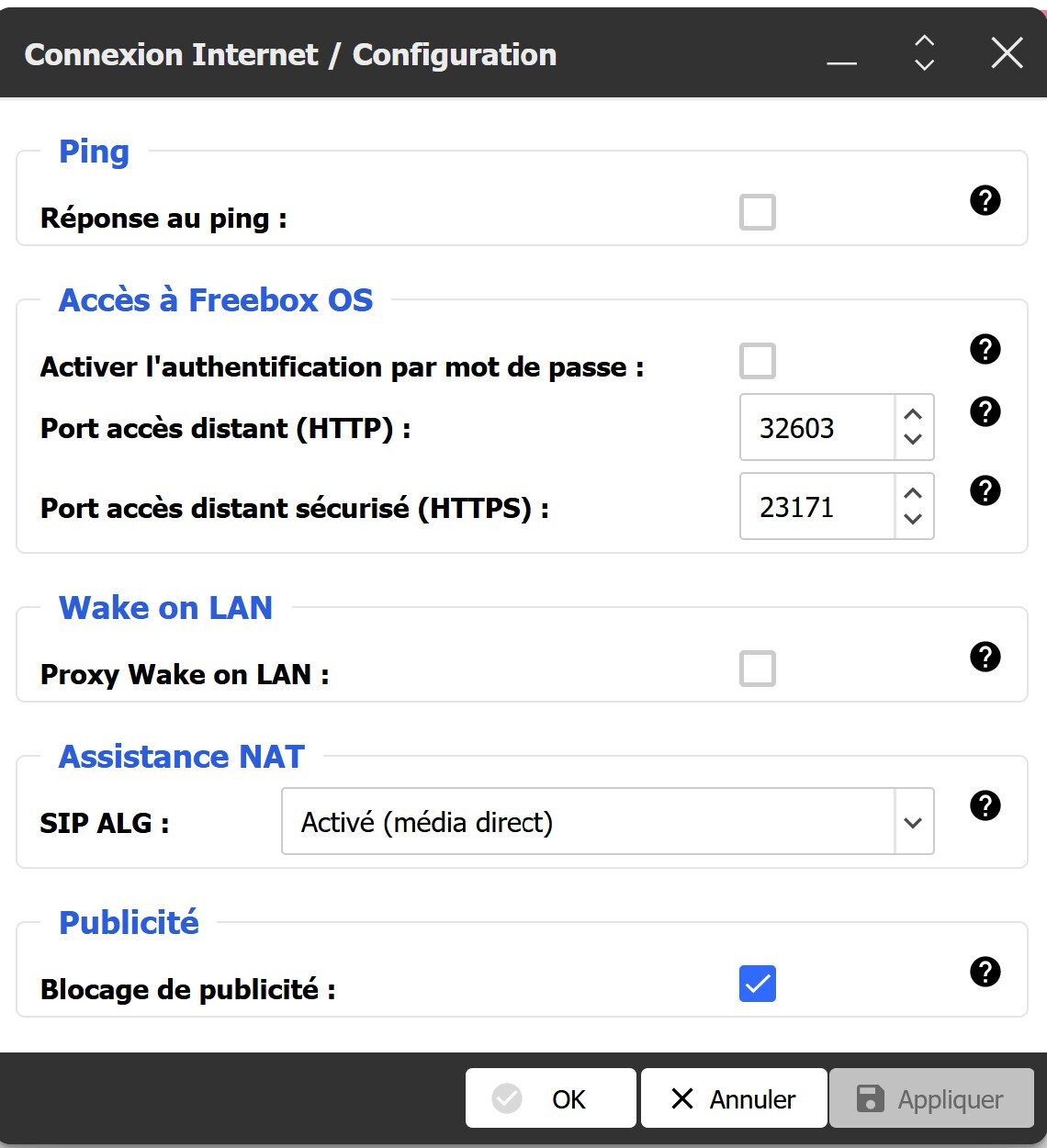Show help for SIP ALG setting
Image resolution: width=1047 pixels, height=1148 pixels.
(x=985, y=805)
